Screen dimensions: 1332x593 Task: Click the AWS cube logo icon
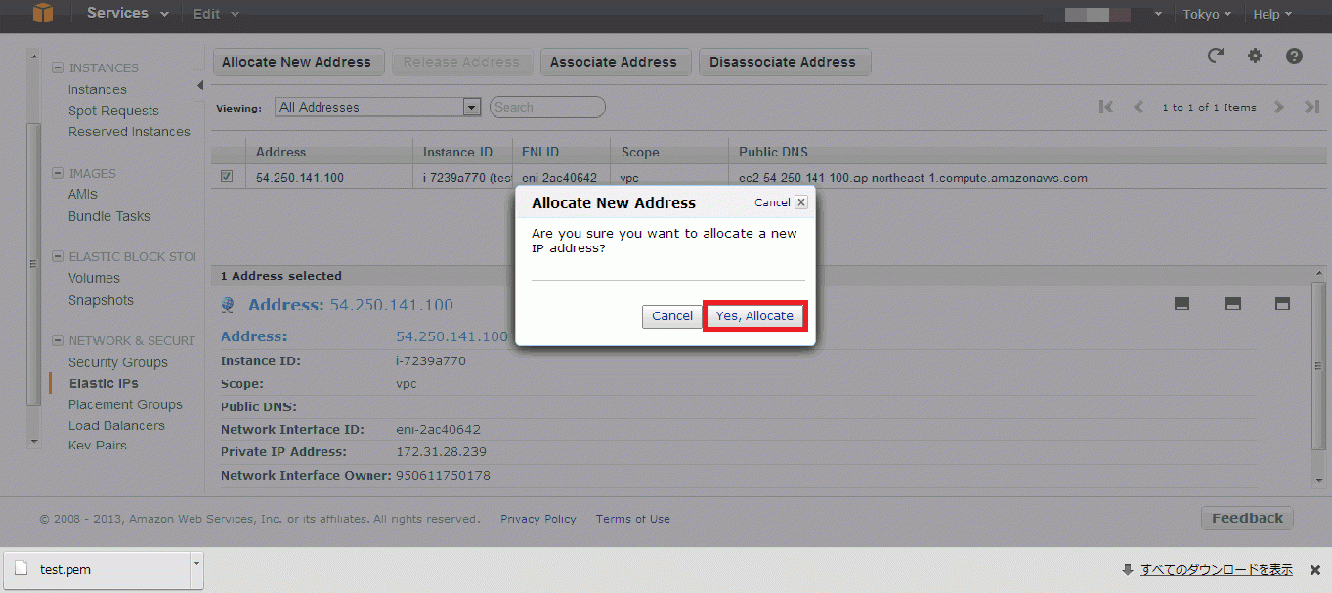tap(43, 13)
